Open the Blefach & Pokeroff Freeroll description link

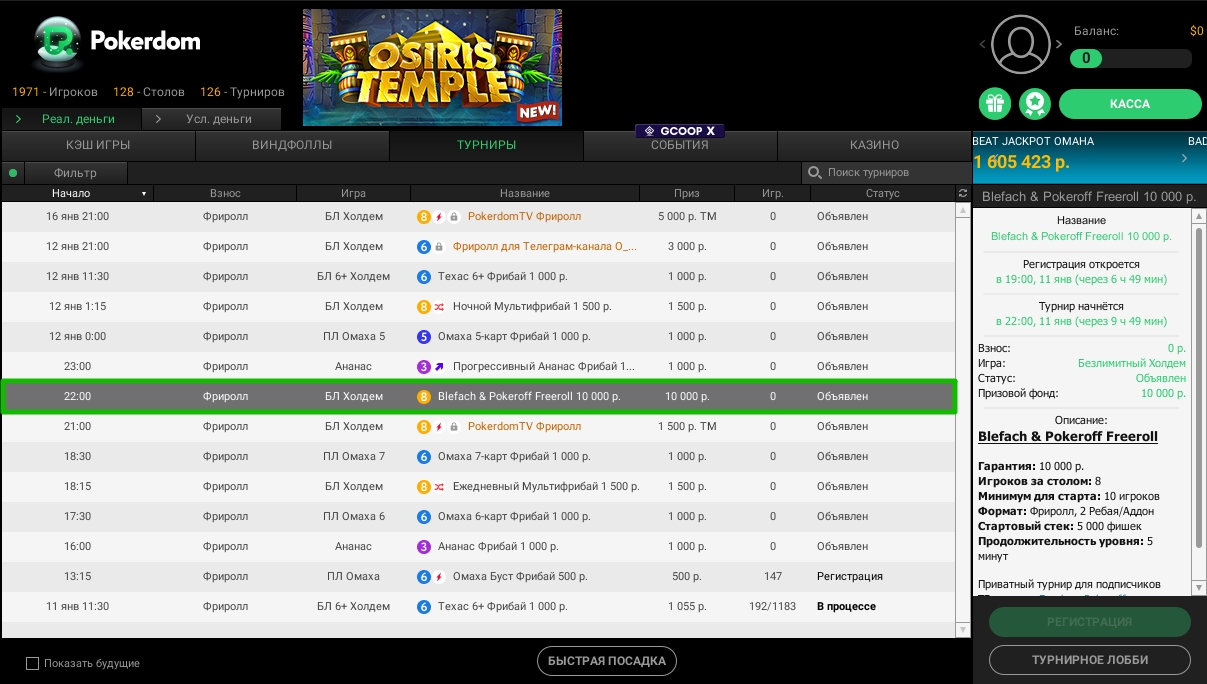click(1067, 436)
